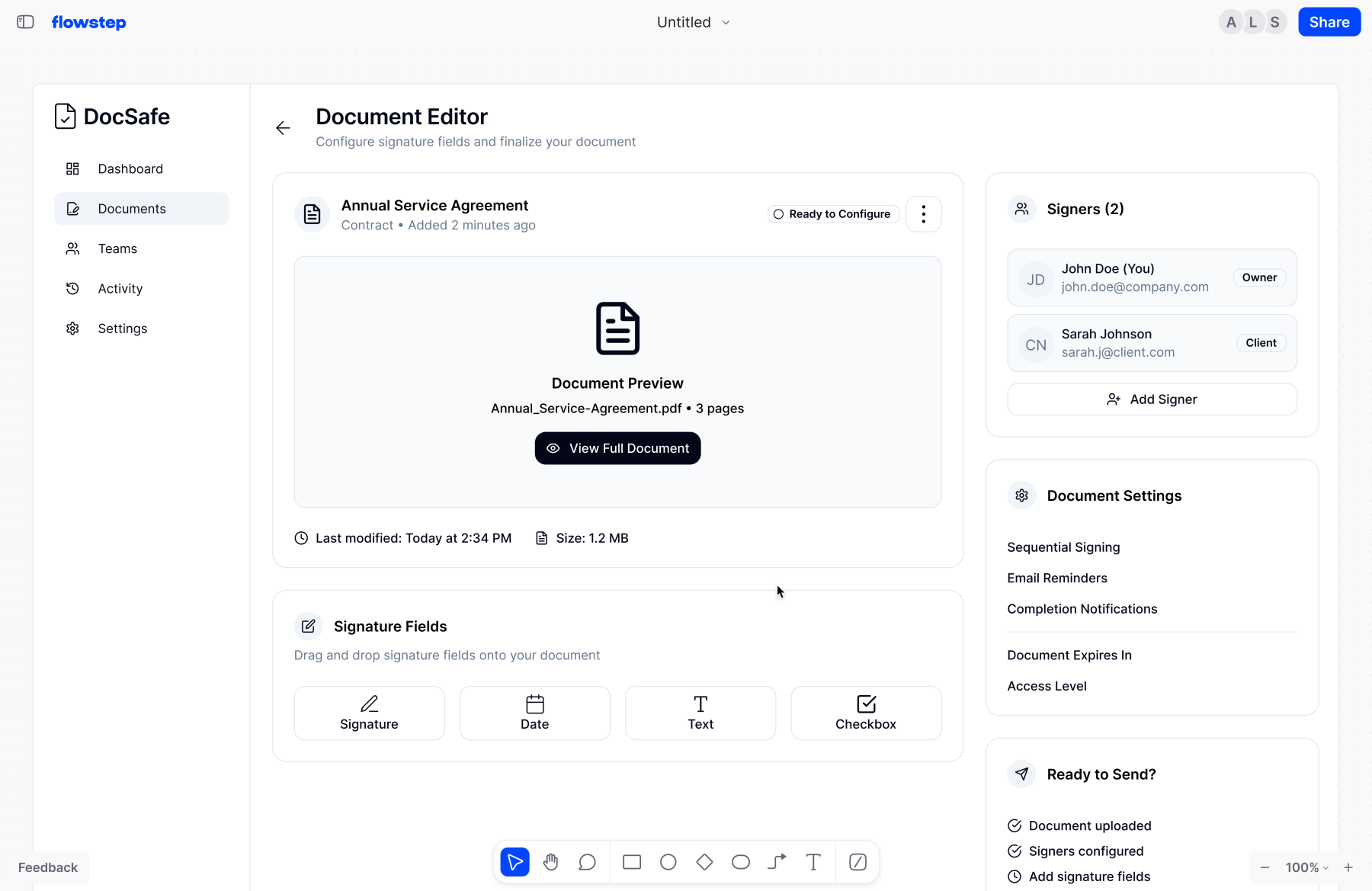Open the 100% zoom level dropdown

click(1306, 867)
